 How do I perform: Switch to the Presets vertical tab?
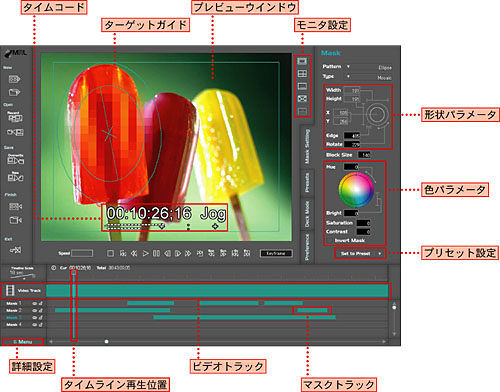307,182
